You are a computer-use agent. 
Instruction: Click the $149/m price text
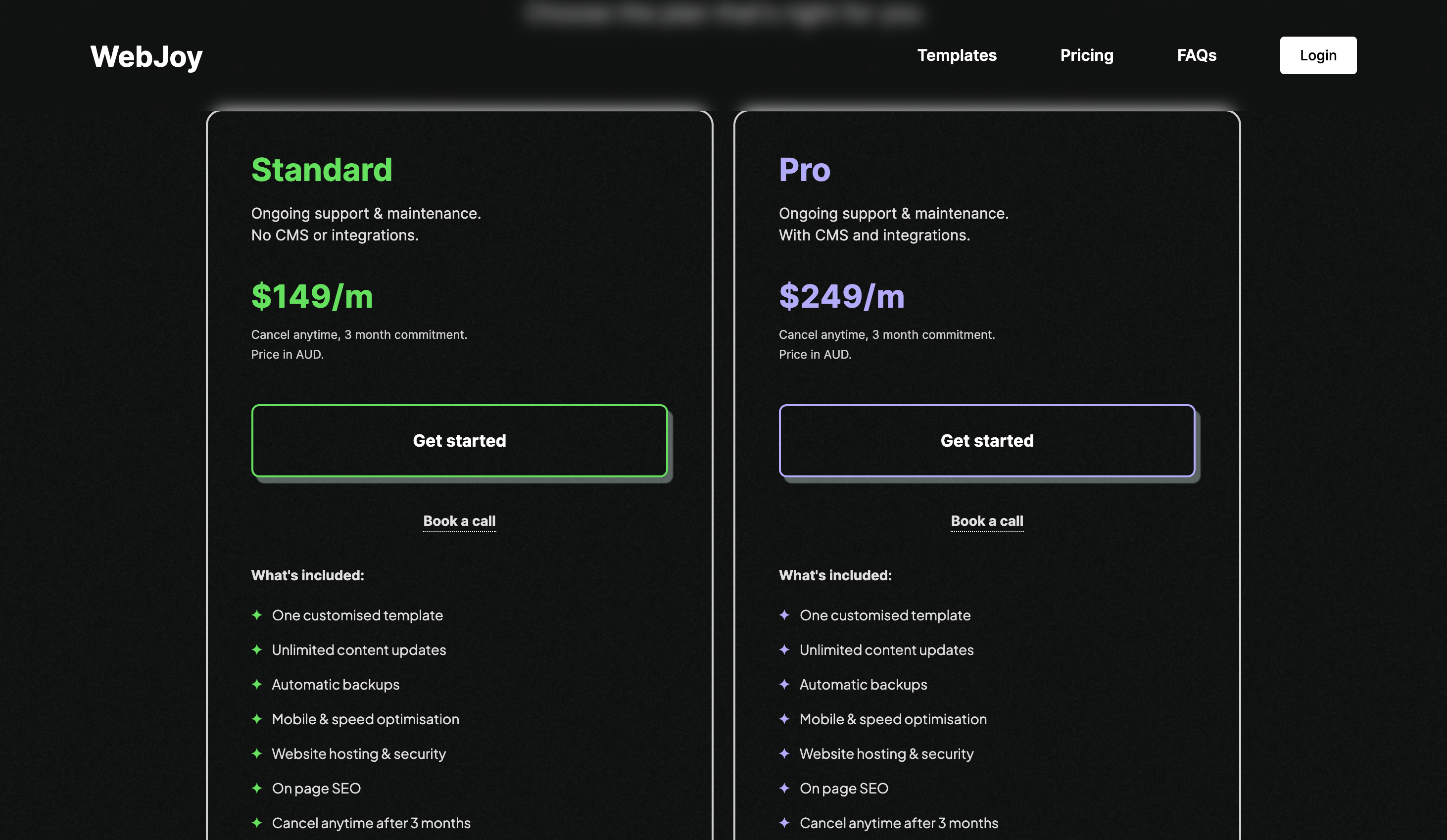click(312, 296)
